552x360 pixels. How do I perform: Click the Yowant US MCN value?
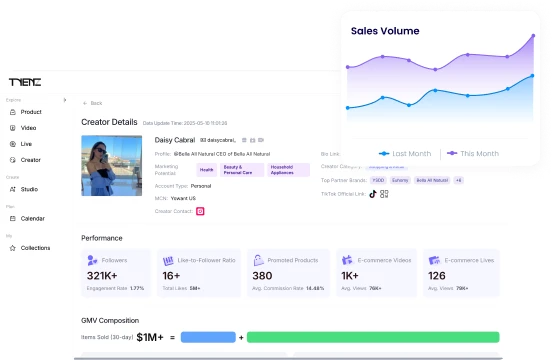tap(183, 198)
